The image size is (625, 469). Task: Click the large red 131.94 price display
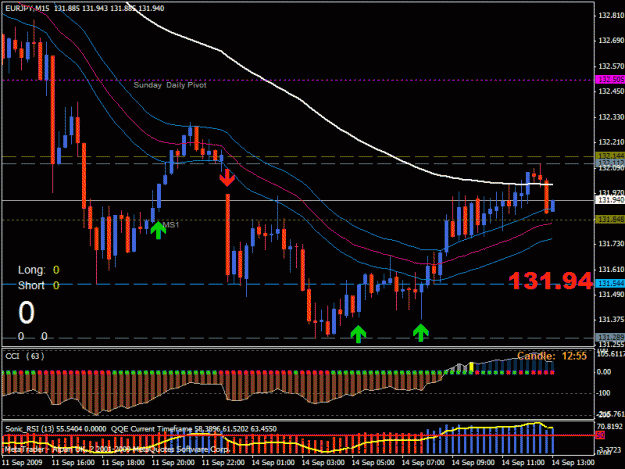550,281
